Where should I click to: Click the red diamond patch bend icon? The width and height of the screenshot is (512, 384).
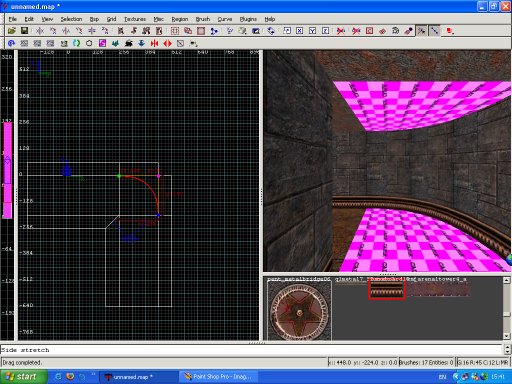pos(382,31)
